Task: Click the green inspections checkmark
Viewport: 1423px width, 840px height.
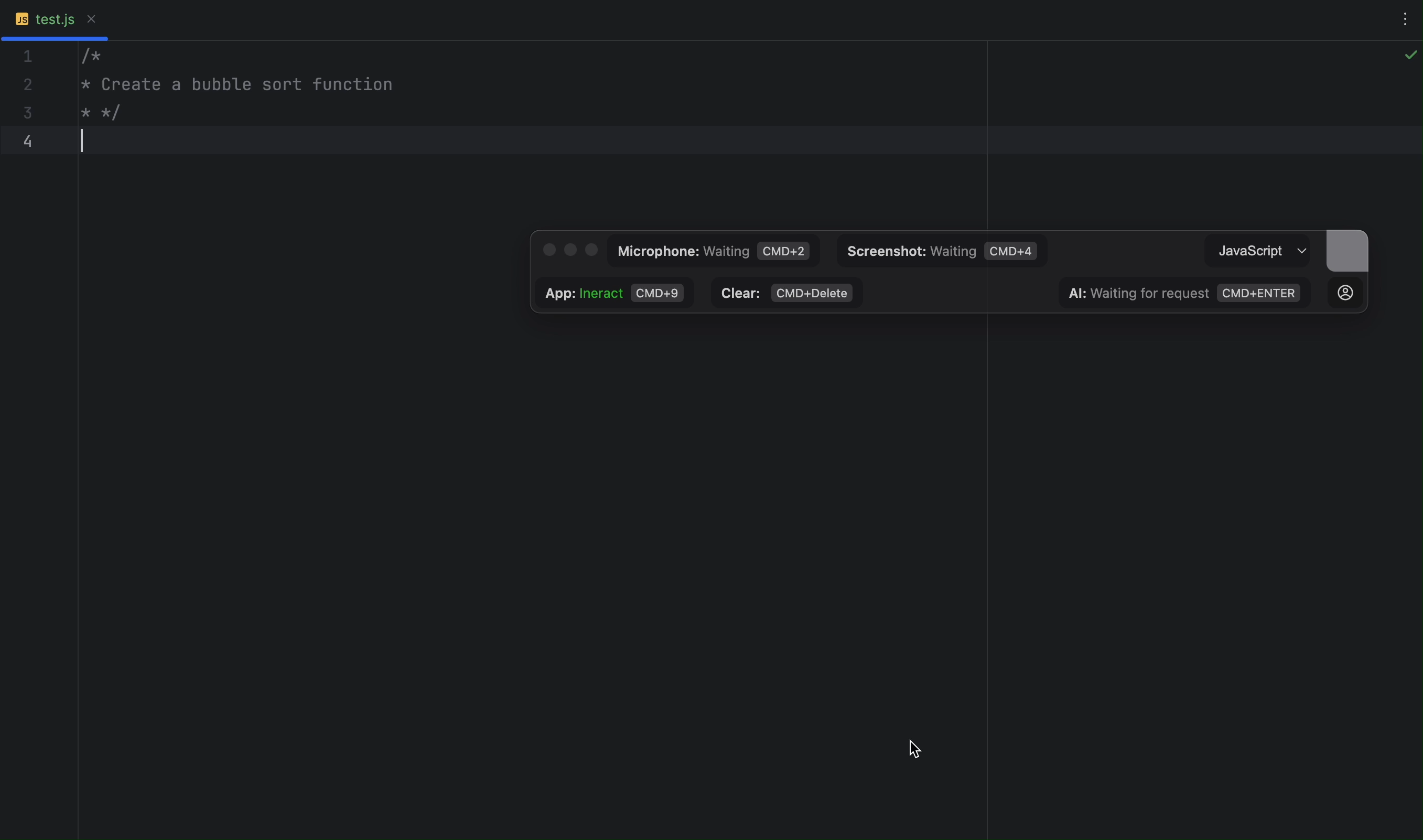Action: tap(1410, 55)
